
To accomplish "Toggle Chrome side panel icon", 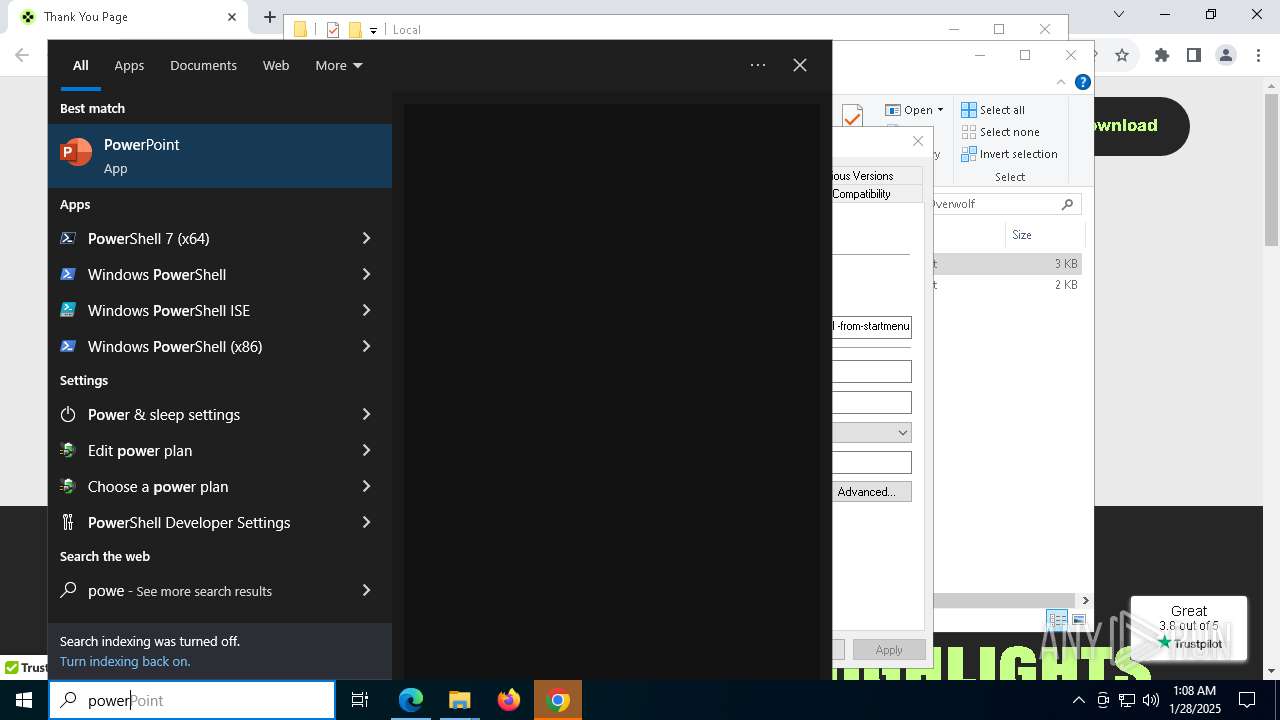I will click(x=1193, y=56).
